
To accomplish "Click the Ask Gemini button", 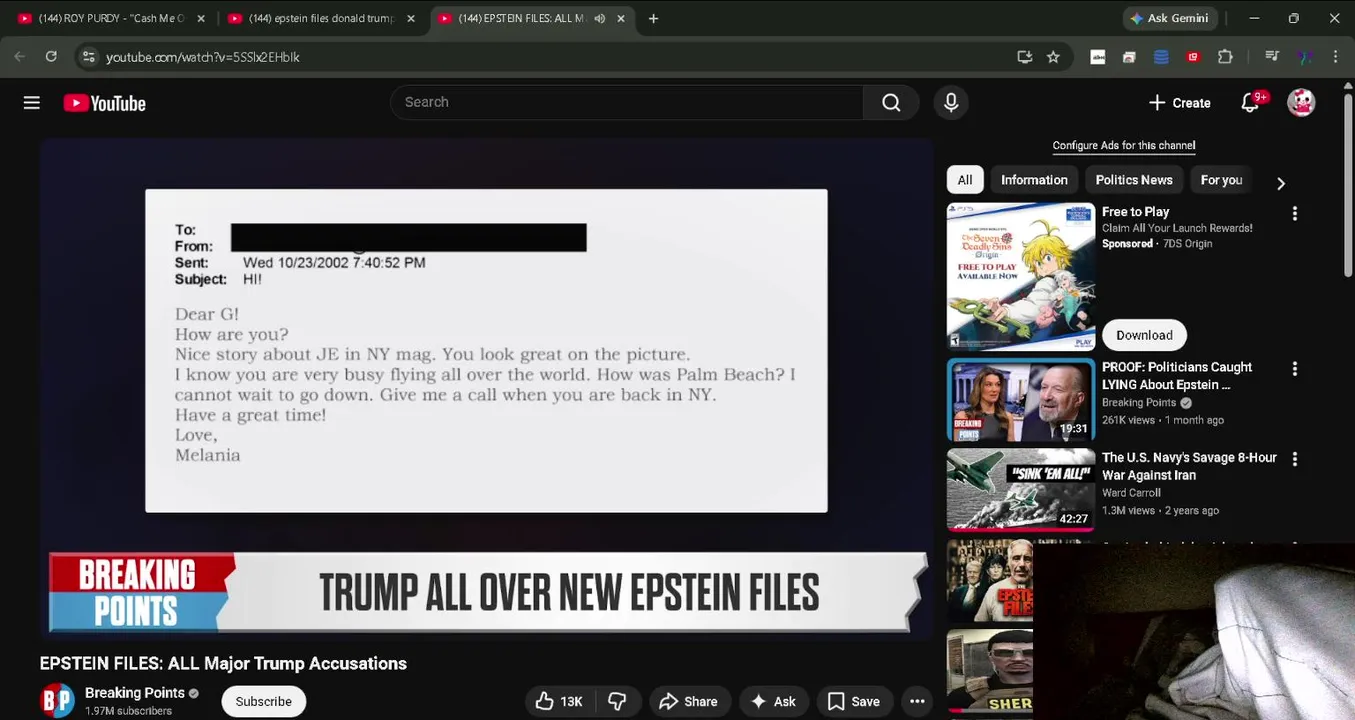I will 1170,18.
